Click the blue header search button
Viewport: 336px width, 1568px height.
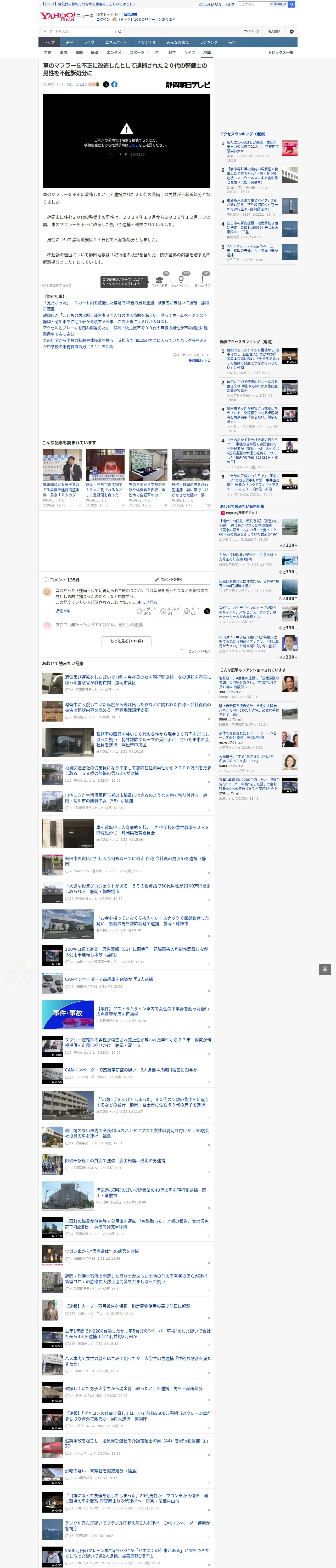(292, 4)
